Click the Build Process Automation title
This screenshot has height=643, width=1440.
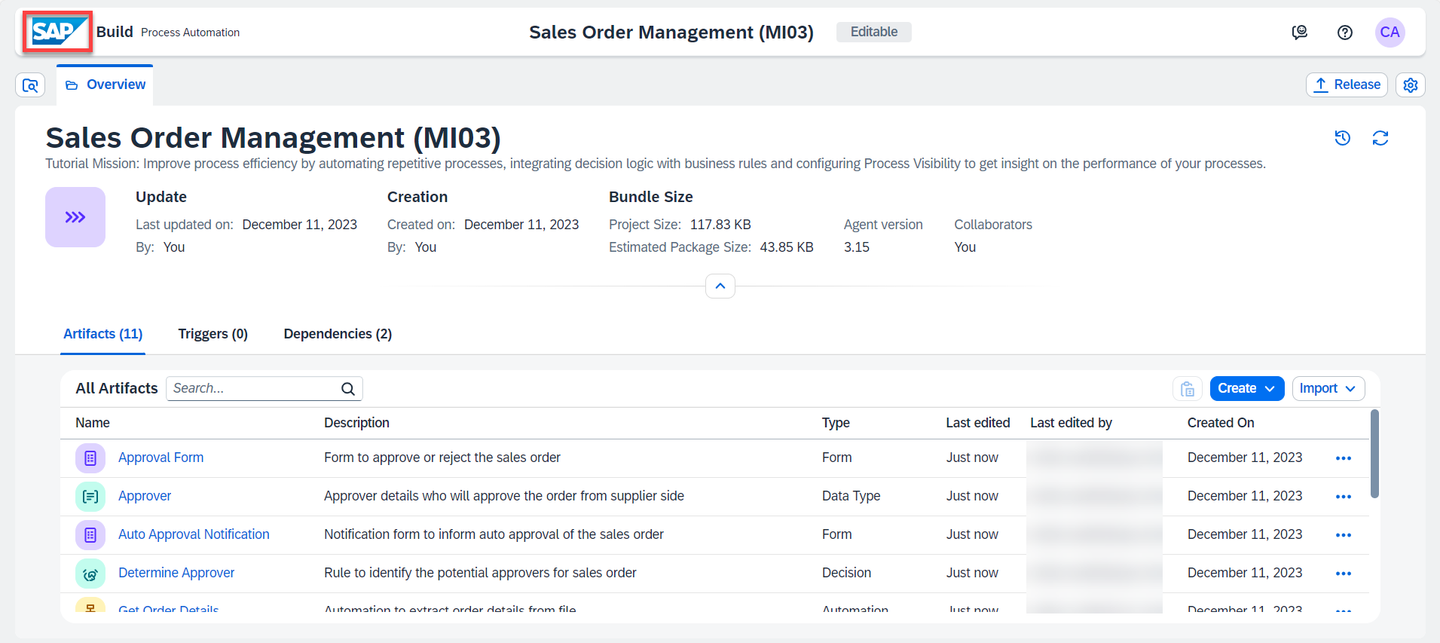tap(168, 32)
